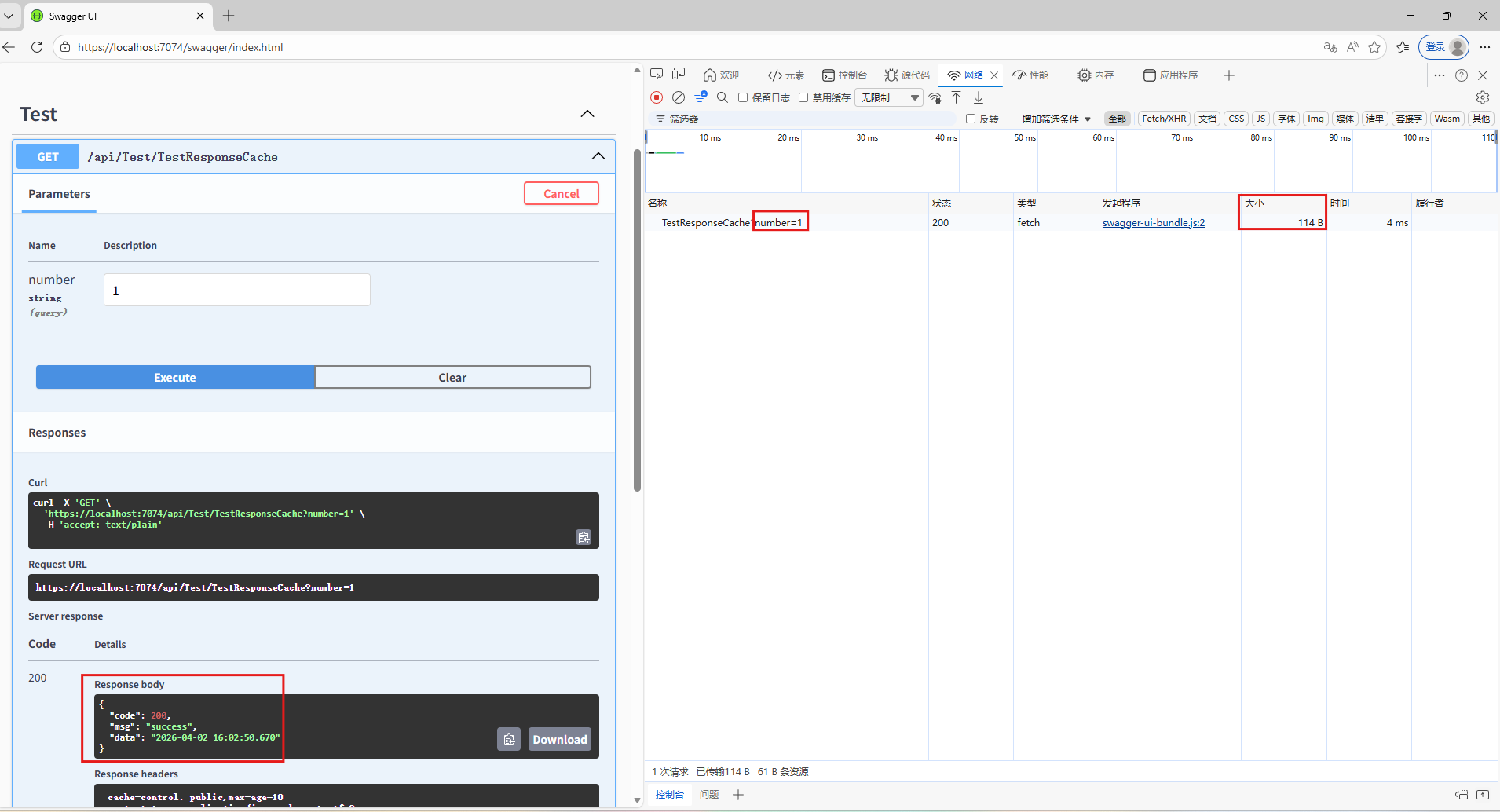1500x812 pixels.
Task: Click the Swagger page vertical scrollbar
Action: 637,314
